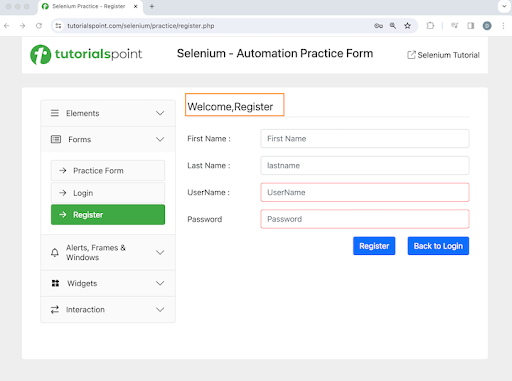Viewport: 512px width, 381px height.
Task: Focus the UserName input field
Action: point(365,192)
